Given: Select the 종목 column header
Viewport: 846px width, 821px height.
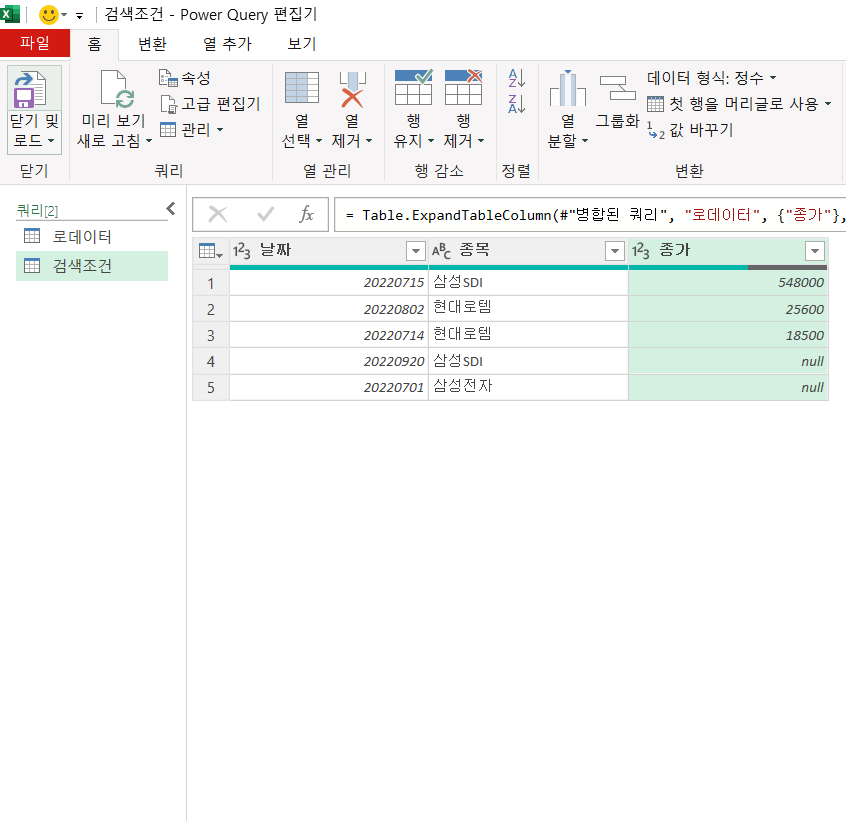Looking at the screenshot, I should click(x=528, y=251).
